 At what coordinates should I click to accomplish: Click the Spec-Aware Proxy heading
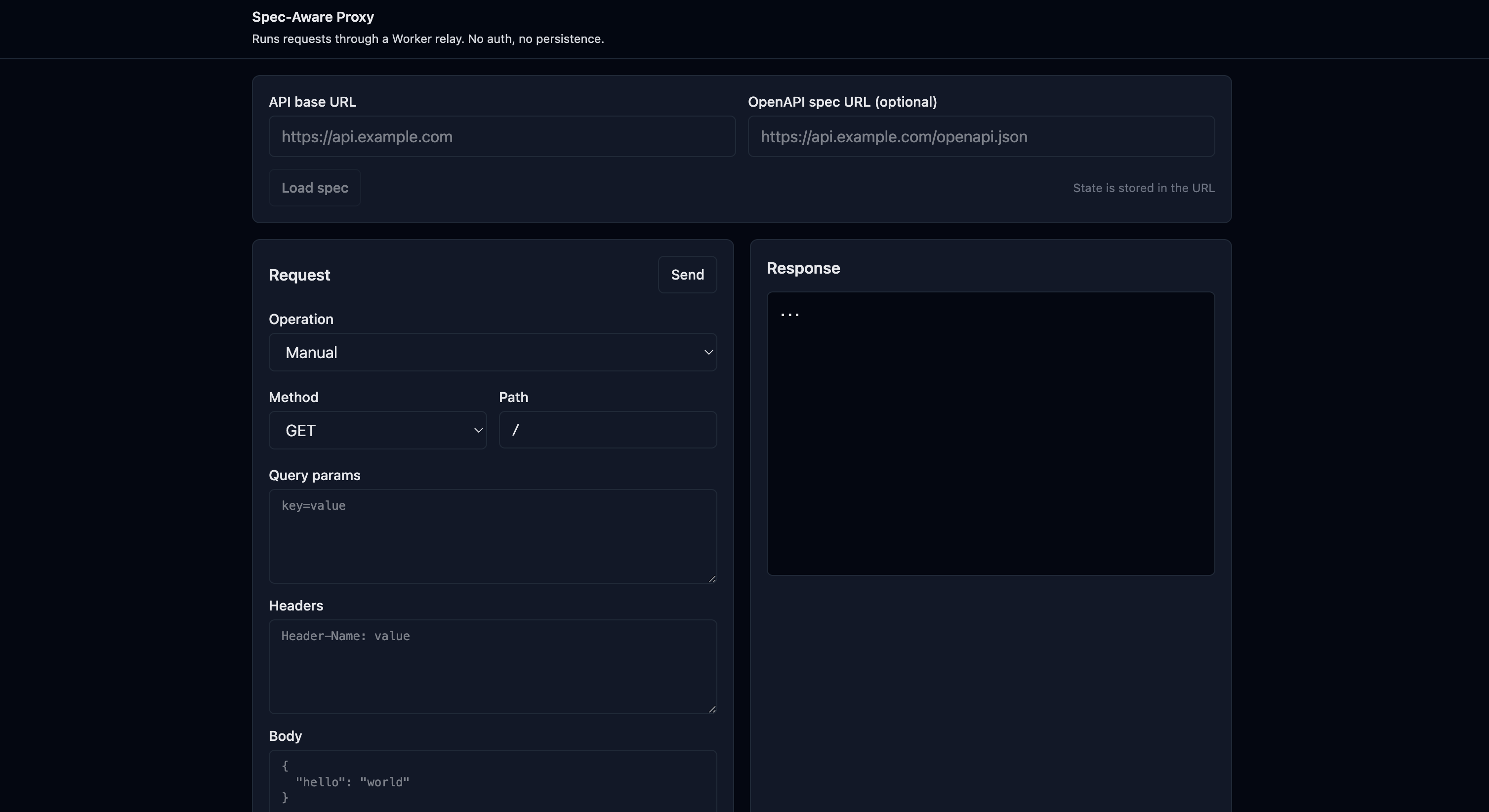tap(313, 17)
